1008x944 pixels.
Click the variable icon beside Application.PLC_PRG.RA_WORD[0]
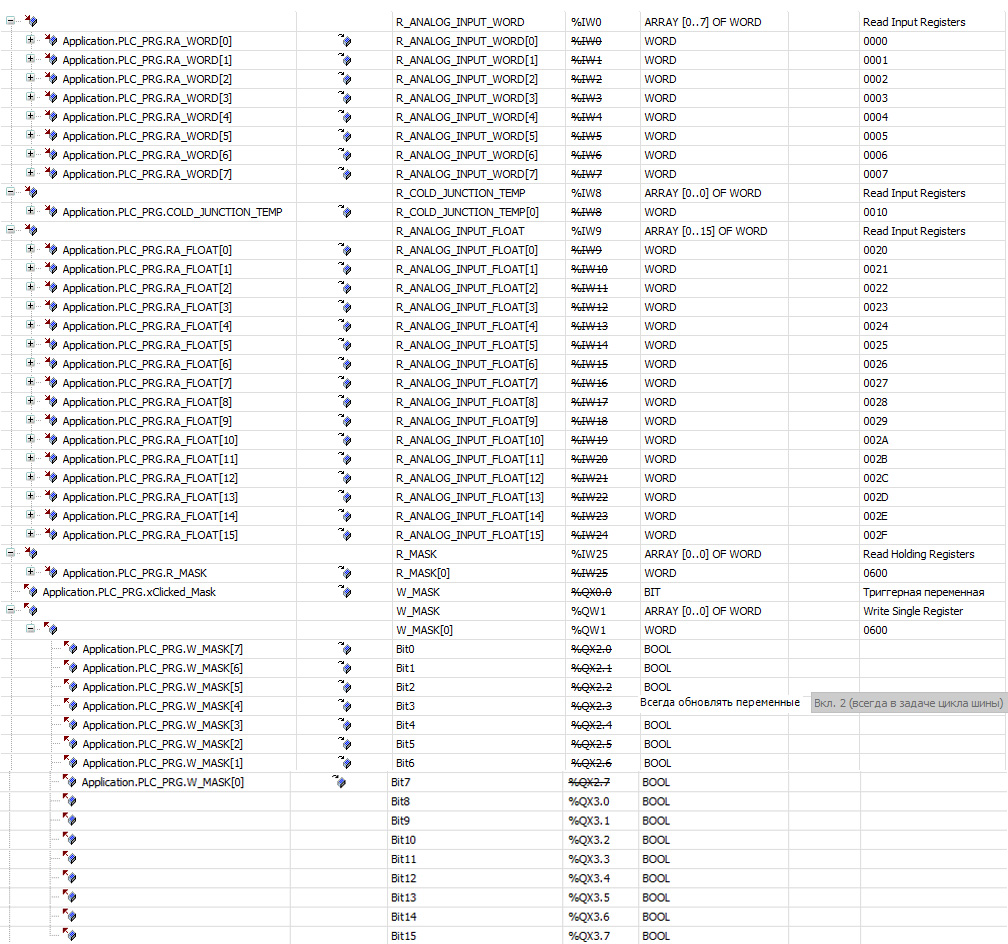click(51, 41)
